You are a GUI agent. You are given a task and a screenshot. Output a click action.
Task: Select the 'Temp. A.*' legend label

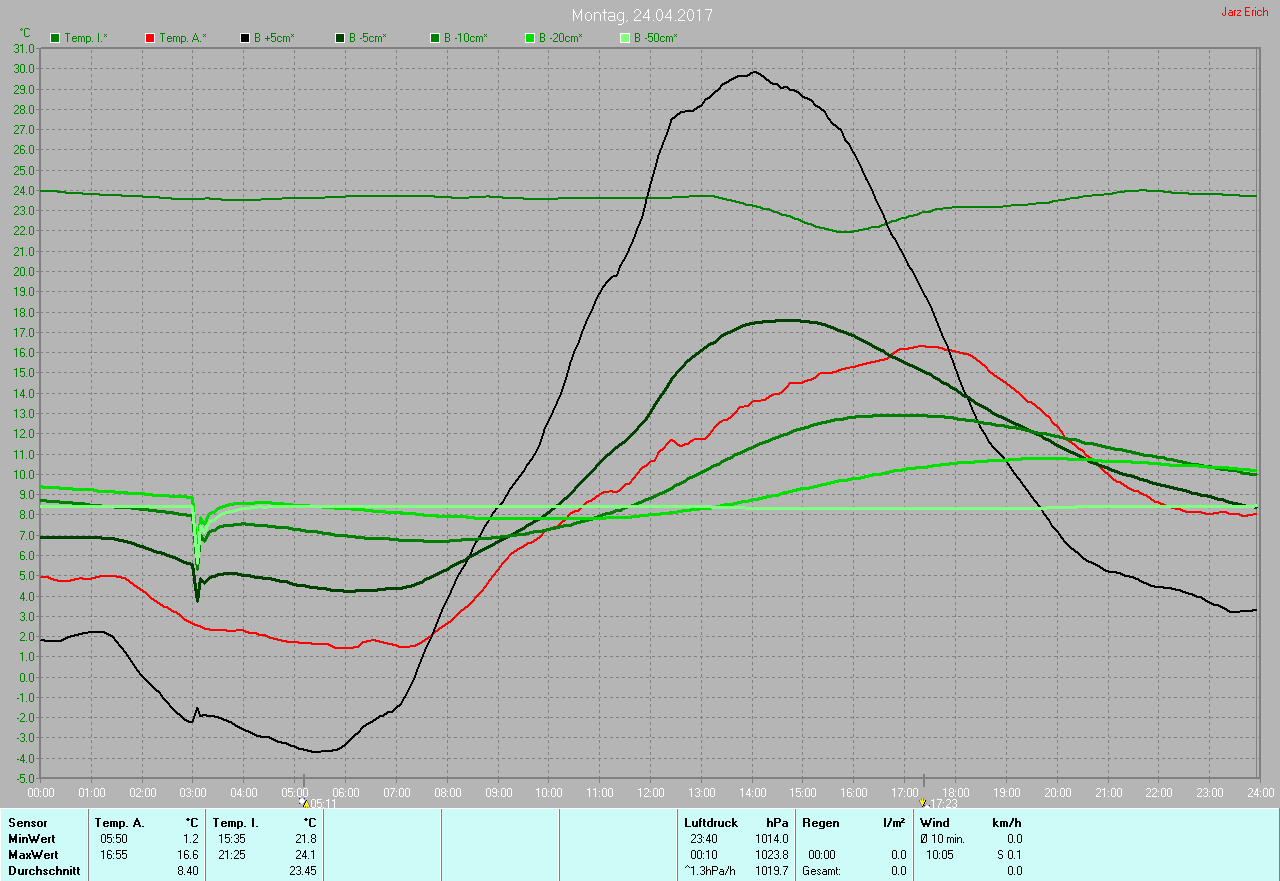pyautogui.click(x=182, y=38)
